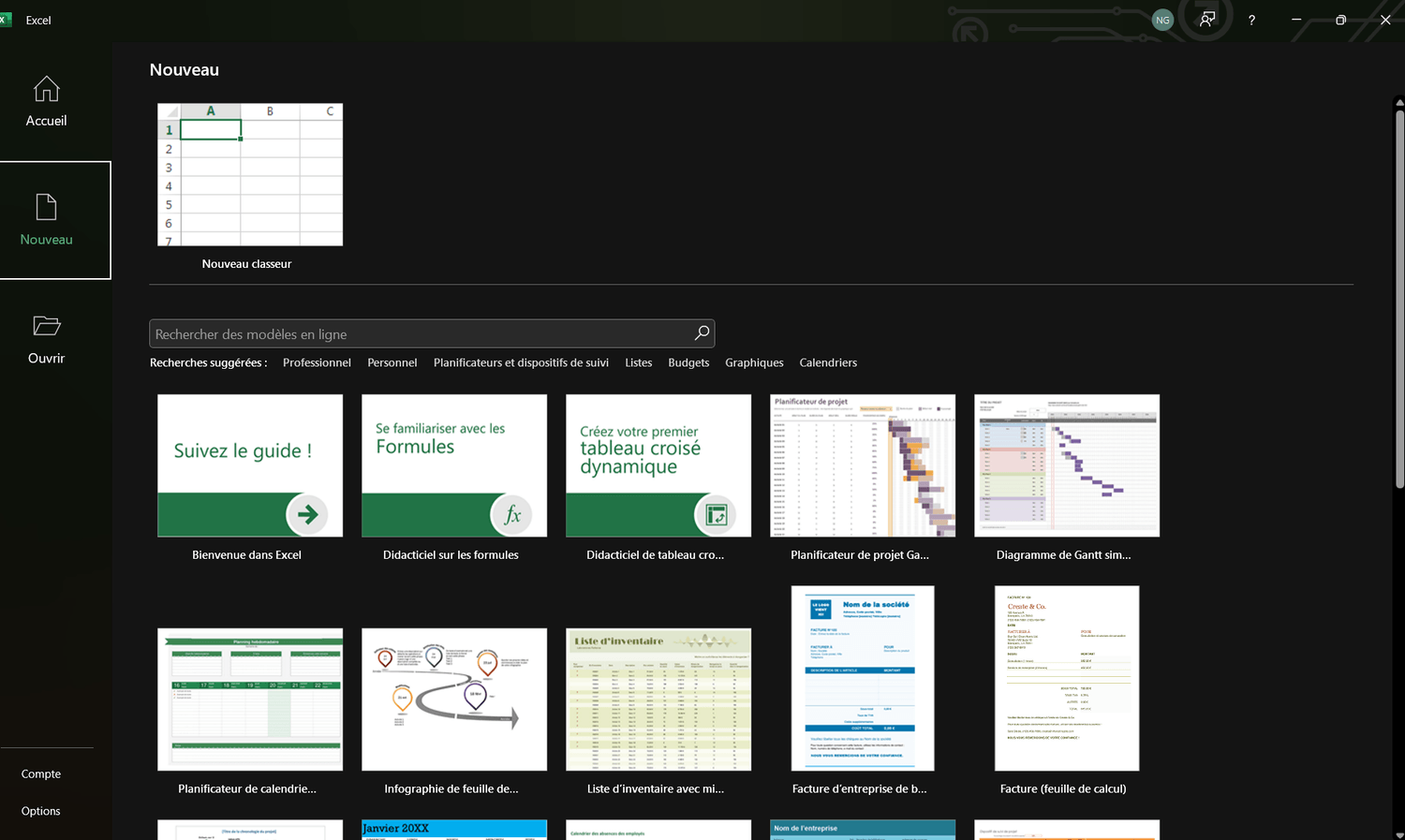
Task: Open the Compte menu item
Action: [x=41, y=774]
